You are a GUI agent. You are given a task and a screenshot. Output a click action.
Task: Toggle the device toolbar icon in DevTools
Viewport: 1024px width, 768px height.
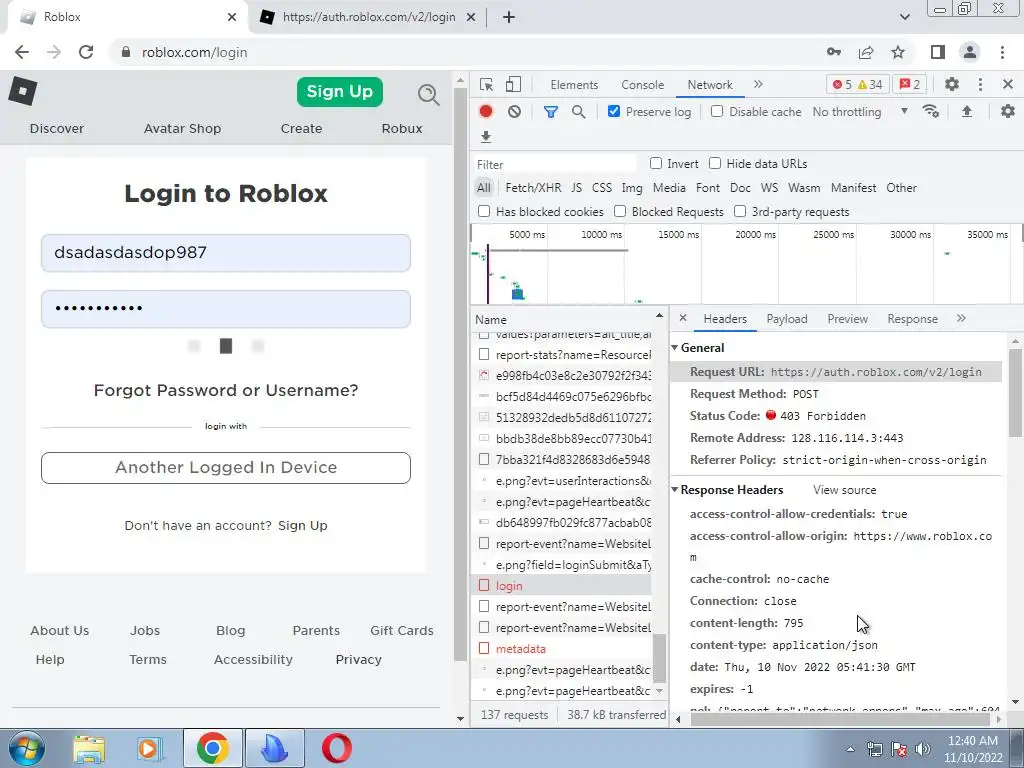513,85
